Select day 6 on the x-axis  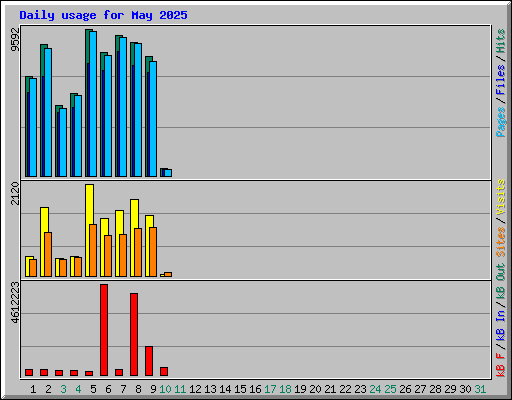click(x=108, y=389)
